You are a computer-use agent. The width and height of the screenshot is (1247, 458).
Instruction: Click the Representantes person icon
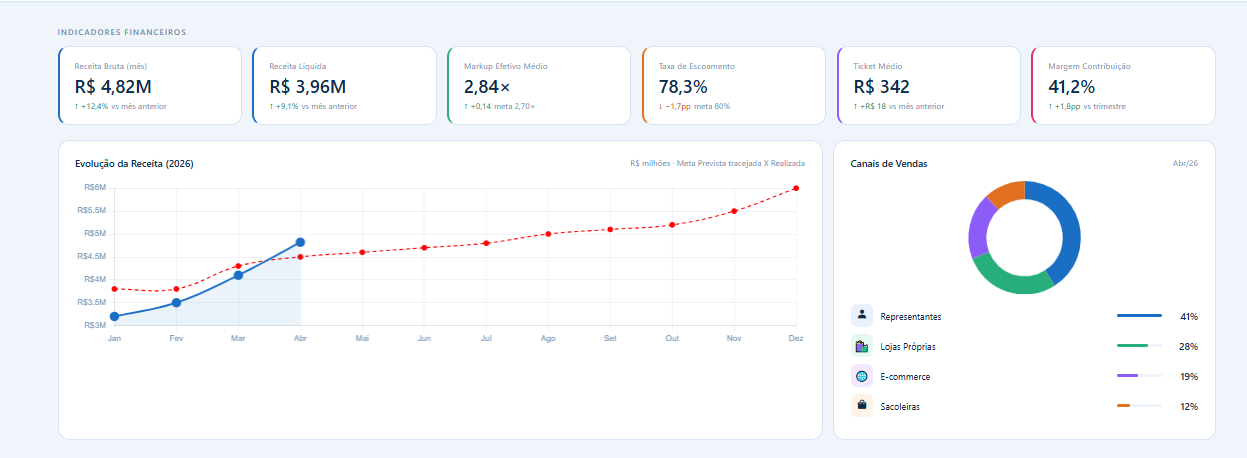coord(862,316)
